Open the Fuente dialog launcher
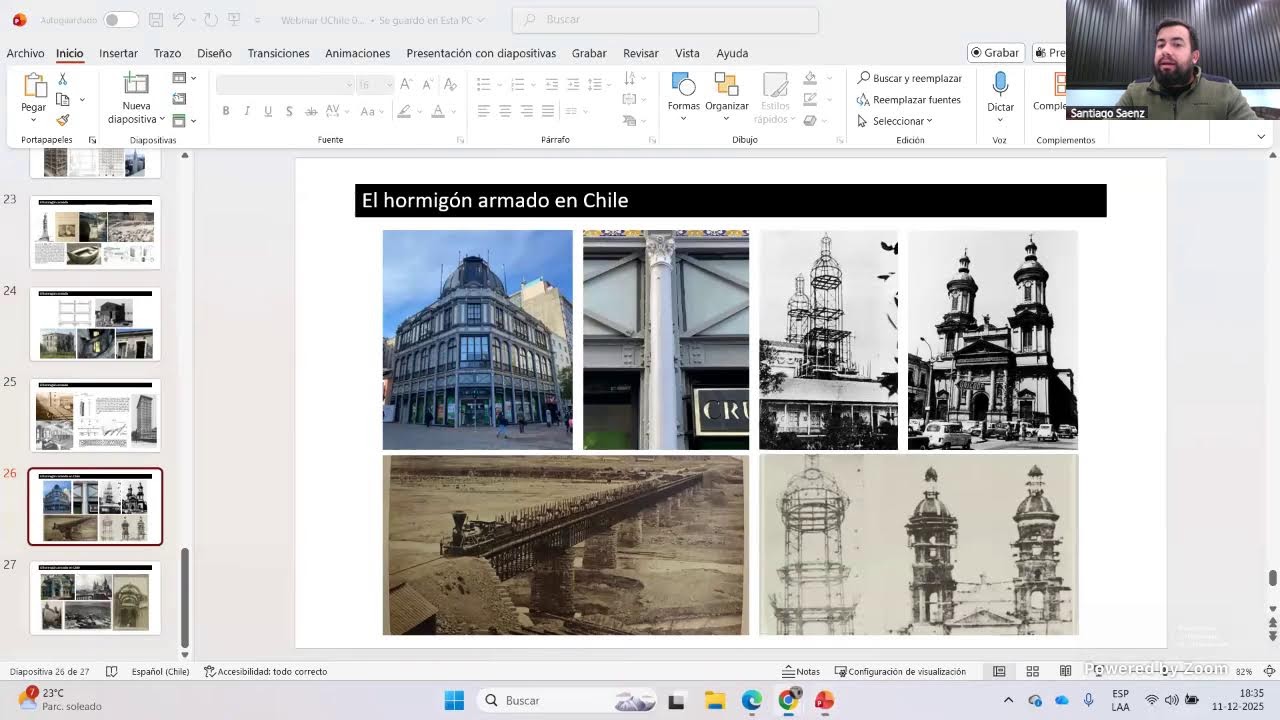 460,140
